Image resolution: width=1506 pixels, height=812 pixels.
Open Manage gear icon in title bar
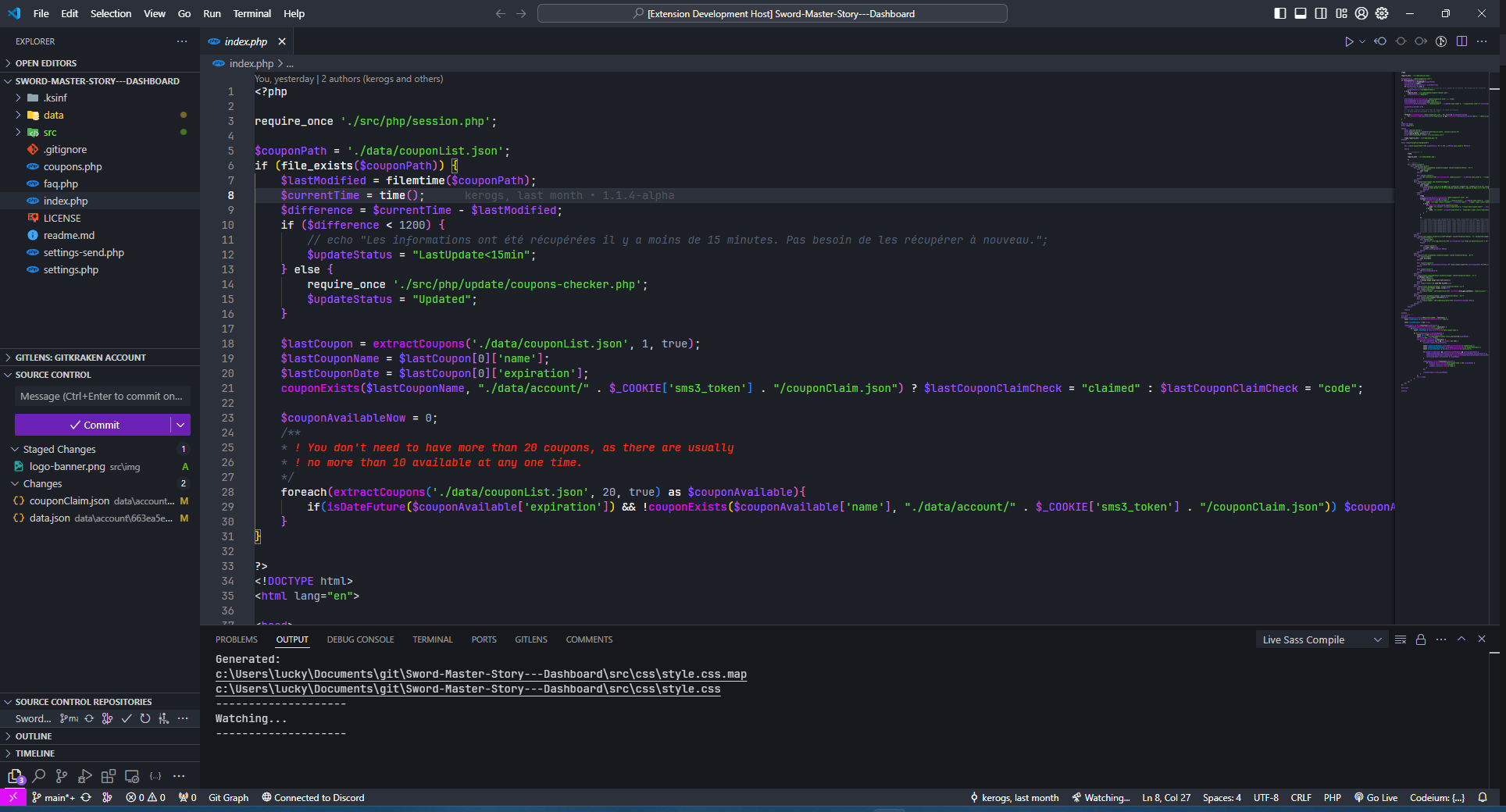click(1382, 13)
